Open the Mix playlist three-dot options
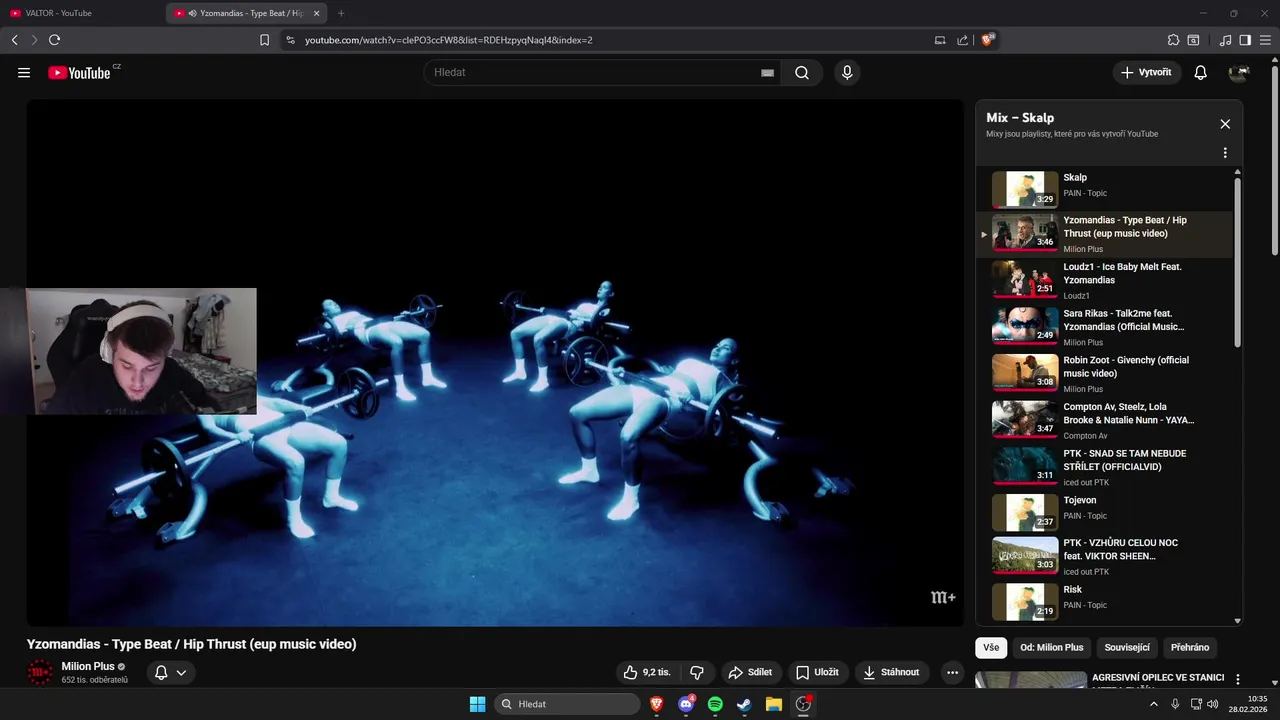 pos(1225,153)
